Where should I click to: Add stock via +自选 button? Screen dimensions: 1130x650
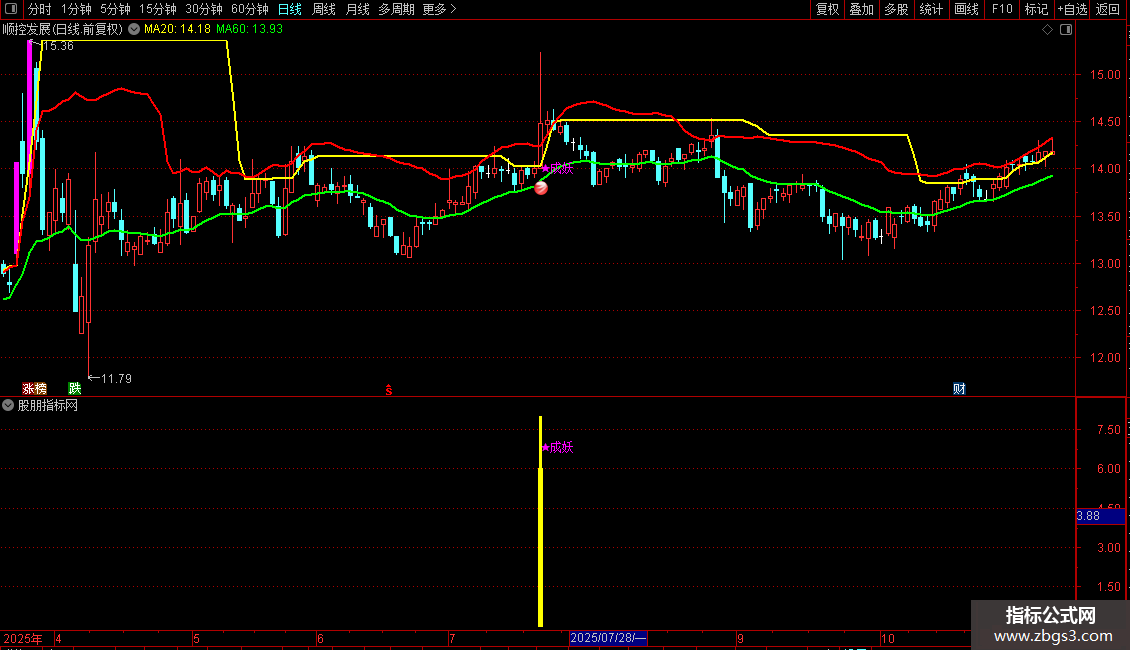click(1072, 9)
